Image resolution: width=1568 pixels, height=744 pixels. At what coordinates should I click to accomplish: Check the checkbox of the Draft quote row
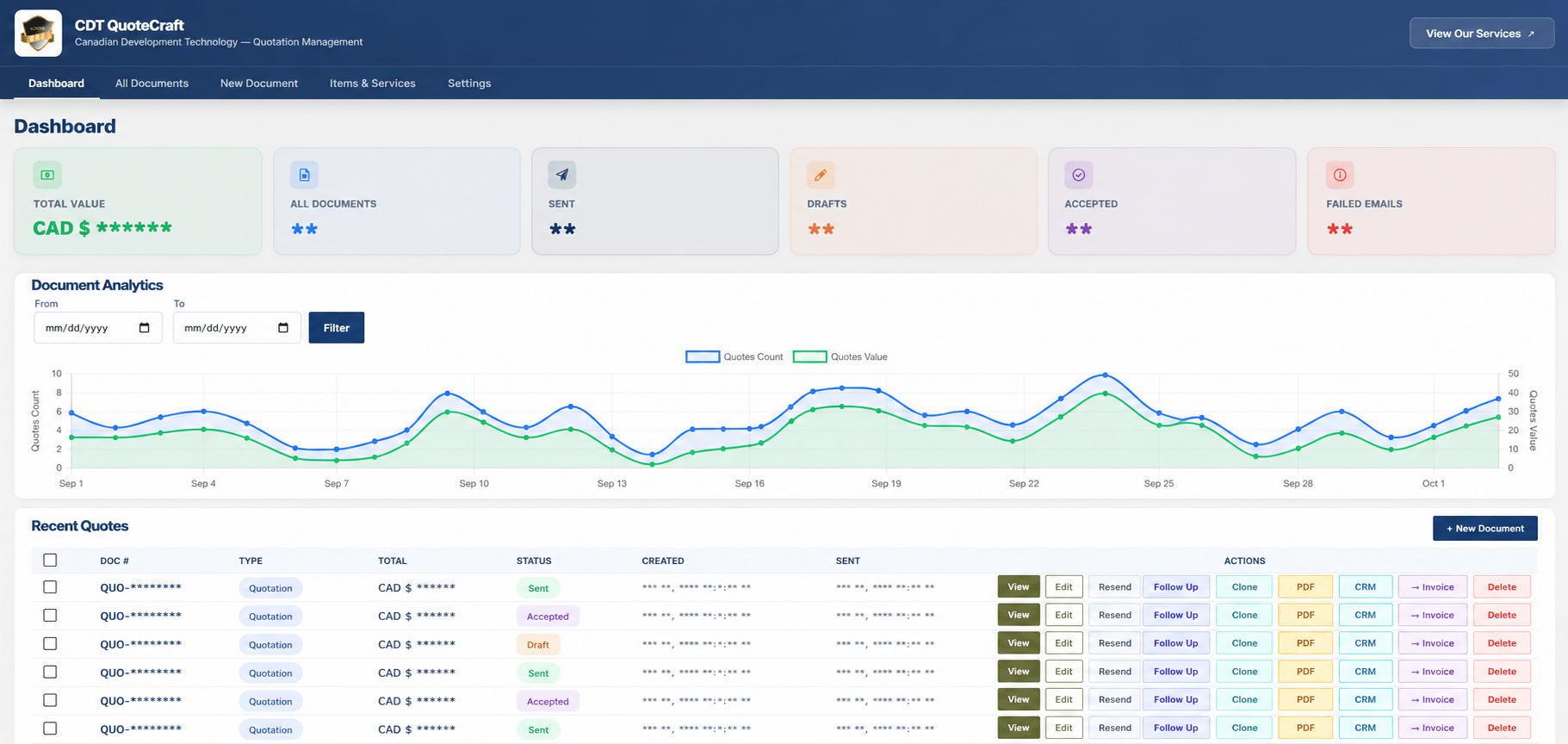coord(50,643)
